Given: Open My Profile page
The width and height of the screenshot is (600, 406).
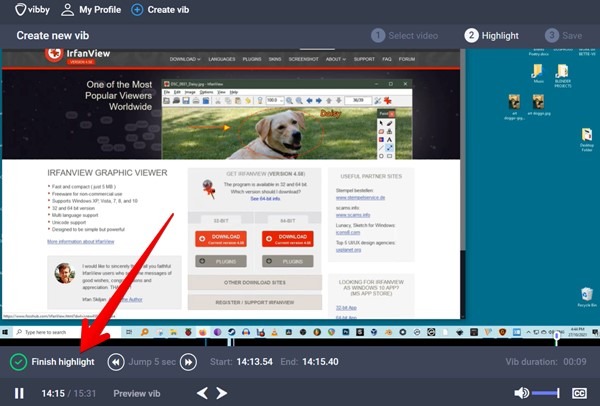Looking at the screenshot, I should coord(91,10).
